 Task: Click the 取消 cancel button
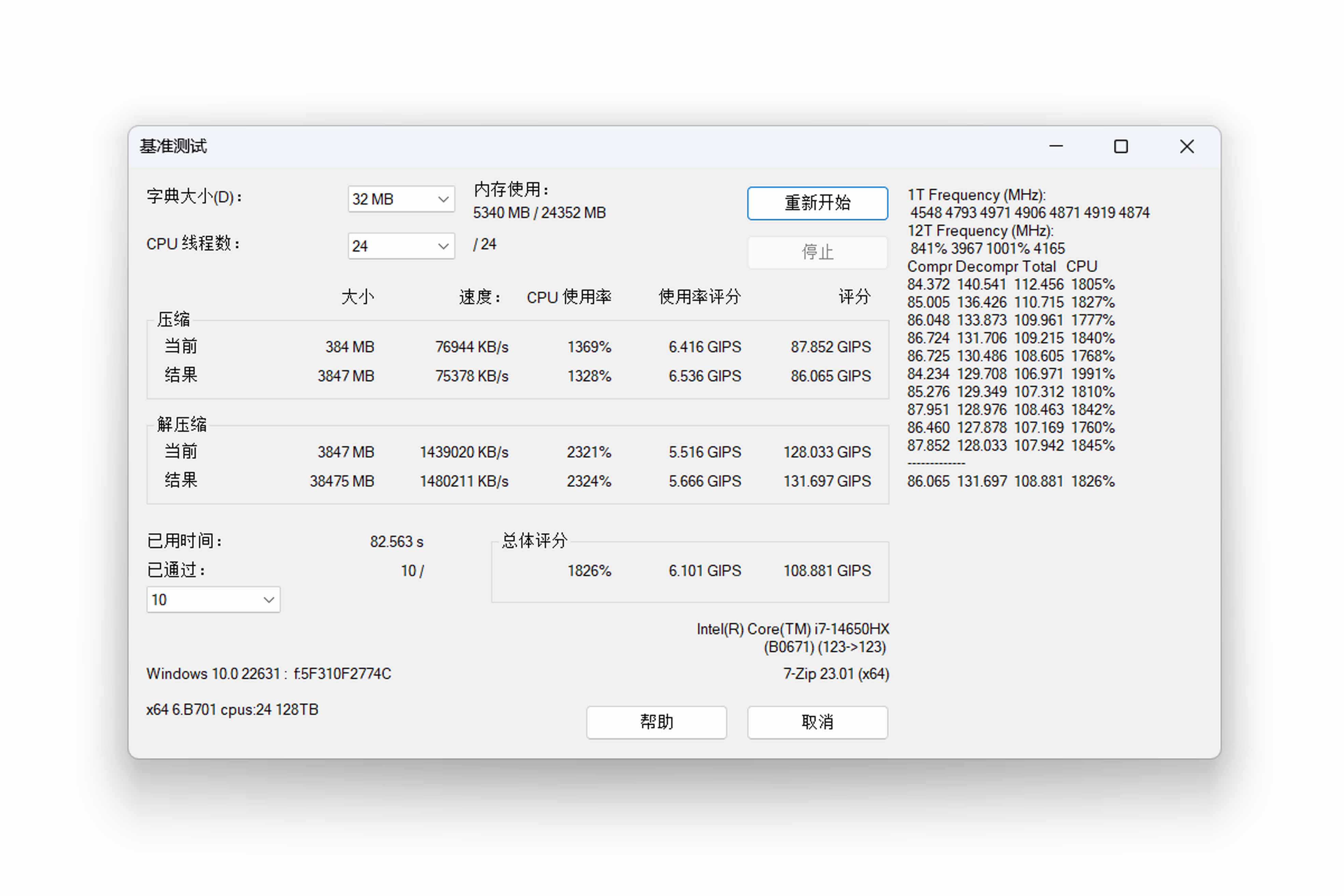[817, 722]
